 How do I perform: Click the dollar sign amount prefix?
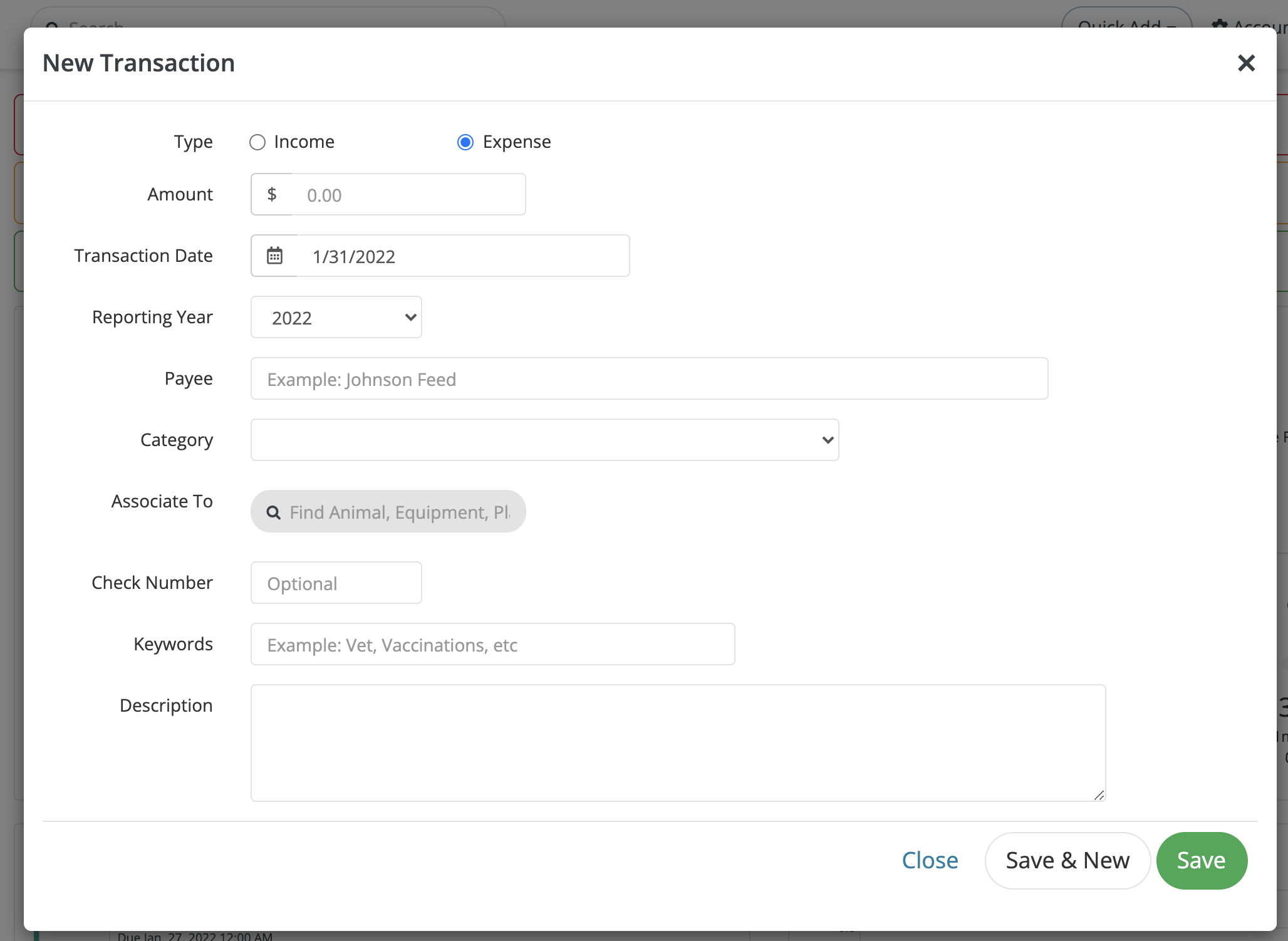coord(272,194)
